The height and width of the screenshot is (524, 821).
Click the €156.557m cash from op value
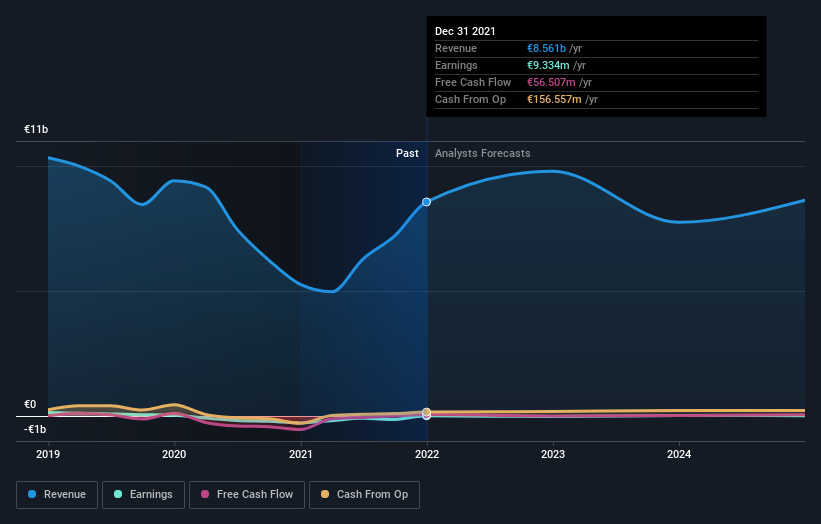[554, 99]
